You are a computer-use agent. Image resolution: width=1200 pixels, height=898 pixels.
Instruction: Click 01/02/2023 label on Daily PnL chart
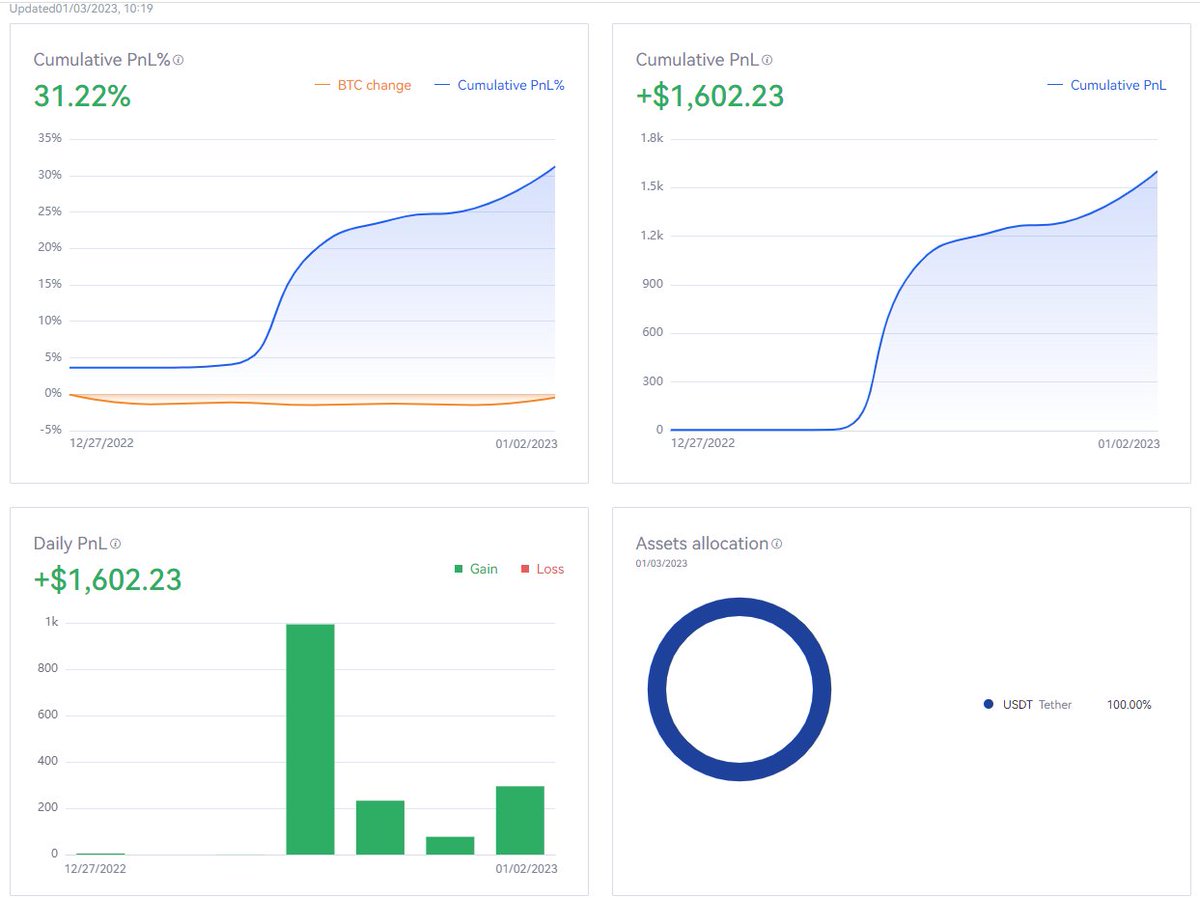(527, 869)
